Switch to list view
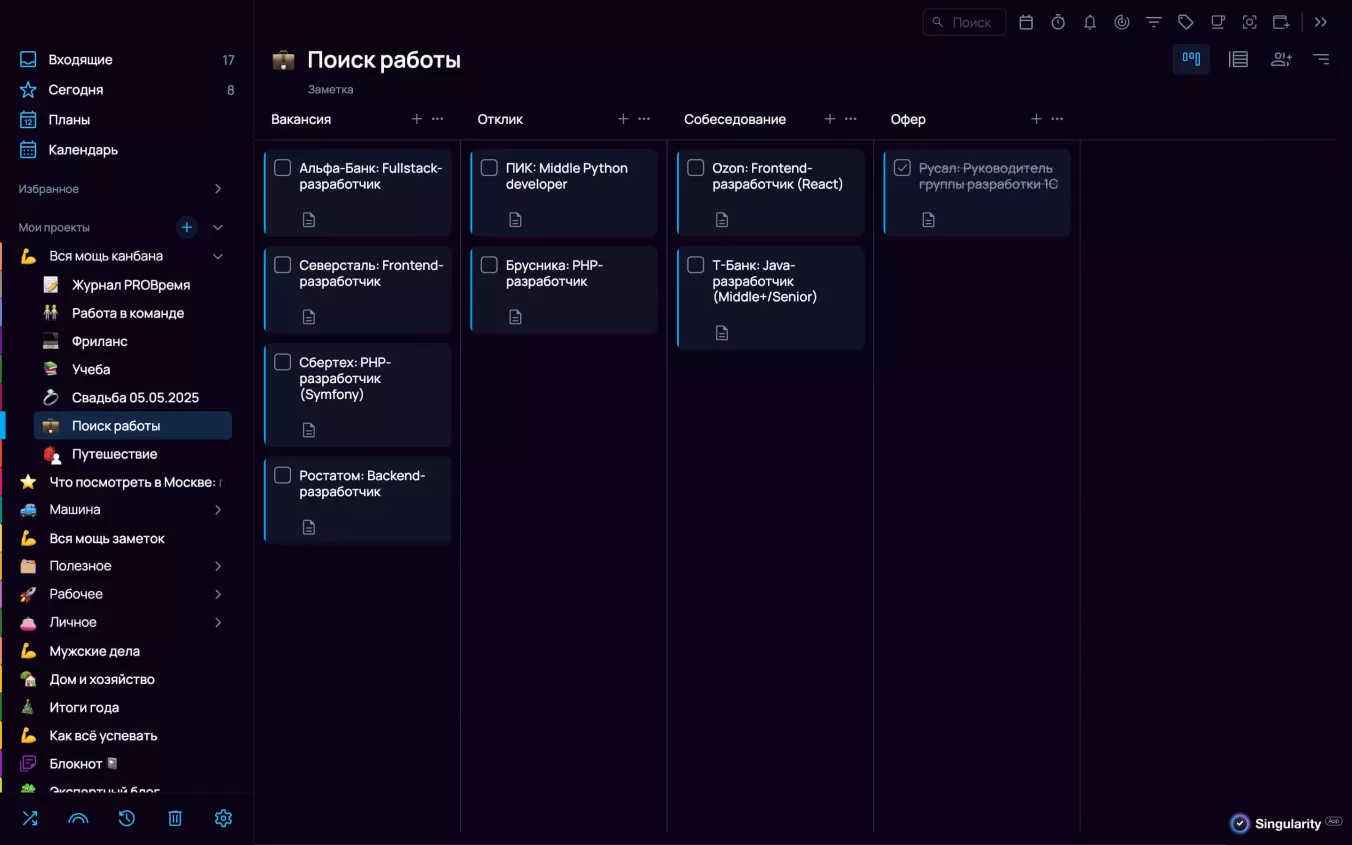The width and height of the screenshot is (1352, 845). tap(1238, 59)
